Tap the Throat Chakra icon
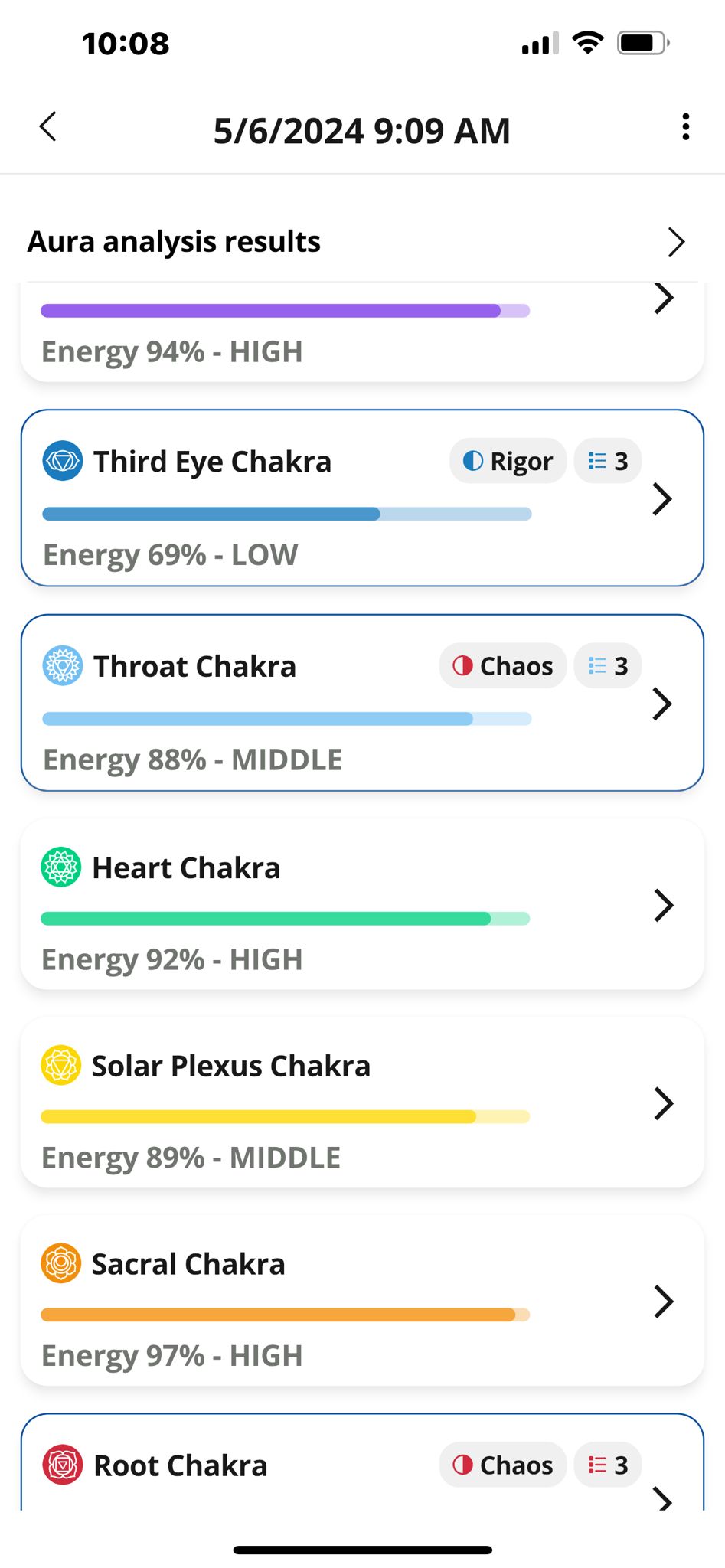This screenshot has height=1568, width=725. point(63,665)
